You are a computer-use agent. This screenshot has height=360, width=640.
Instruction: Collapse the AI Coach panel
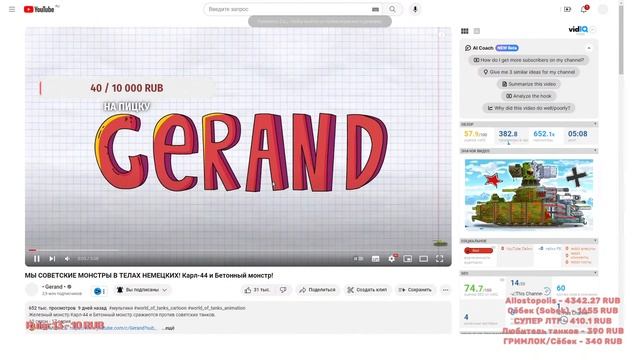(589, 48)
